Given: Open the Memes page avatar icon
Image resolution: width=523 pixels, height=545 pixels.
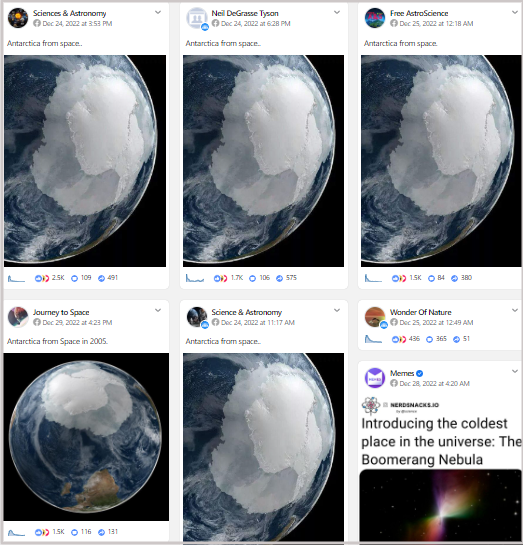Looking at the screenshot, I should (375, 378).
